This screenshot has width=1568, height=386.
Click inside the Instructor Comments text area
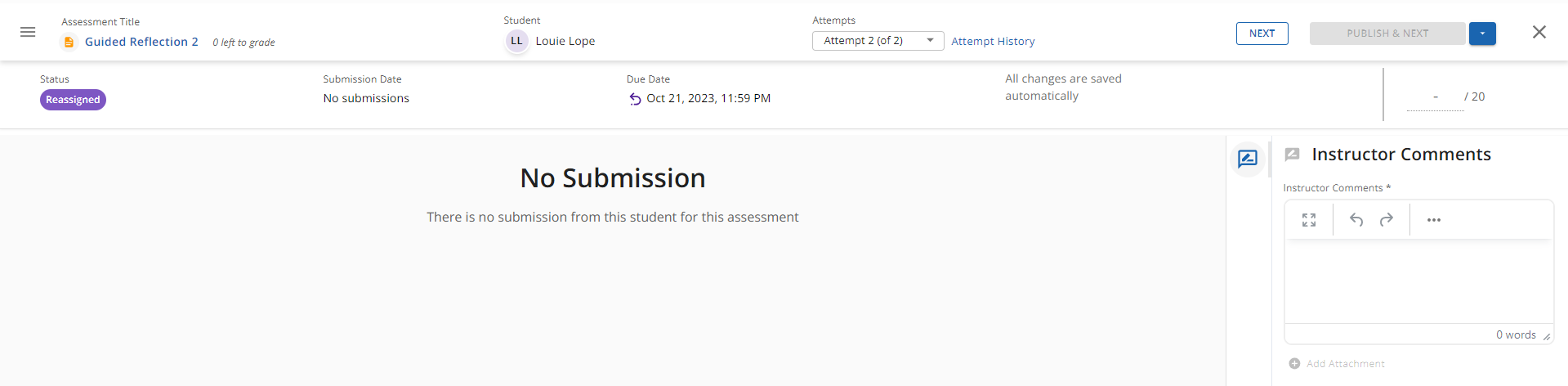pyautogui.click(x=1418, y=282)
